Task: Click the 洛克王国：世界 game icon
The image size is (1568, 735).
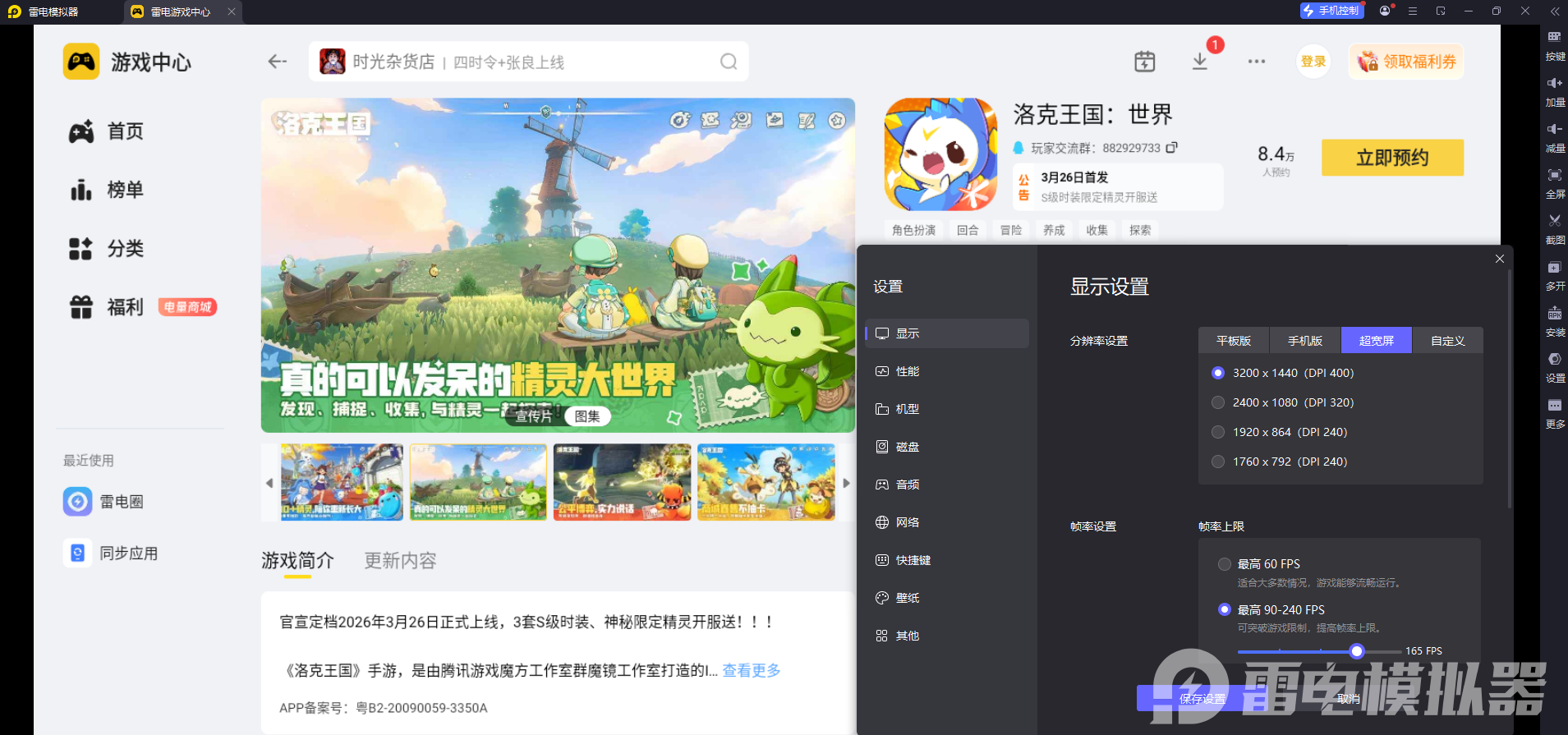Action: click(x=941, y=154)
